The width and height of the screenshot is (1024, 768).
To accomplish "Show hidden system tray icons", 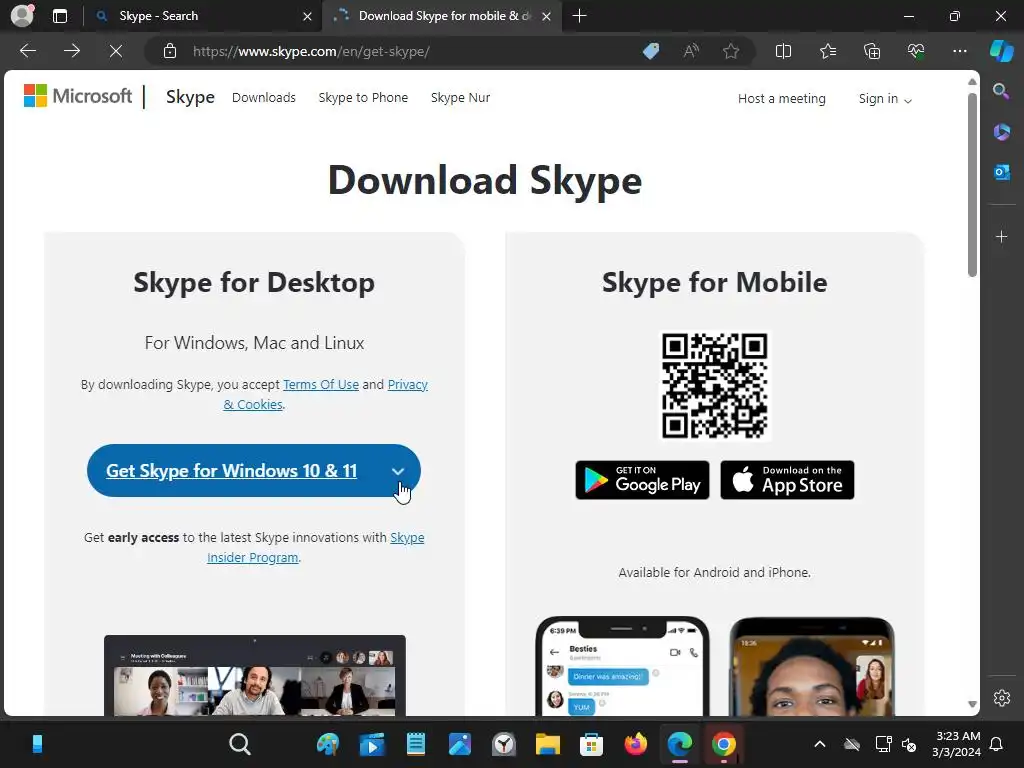I will (x=820, y=744).
